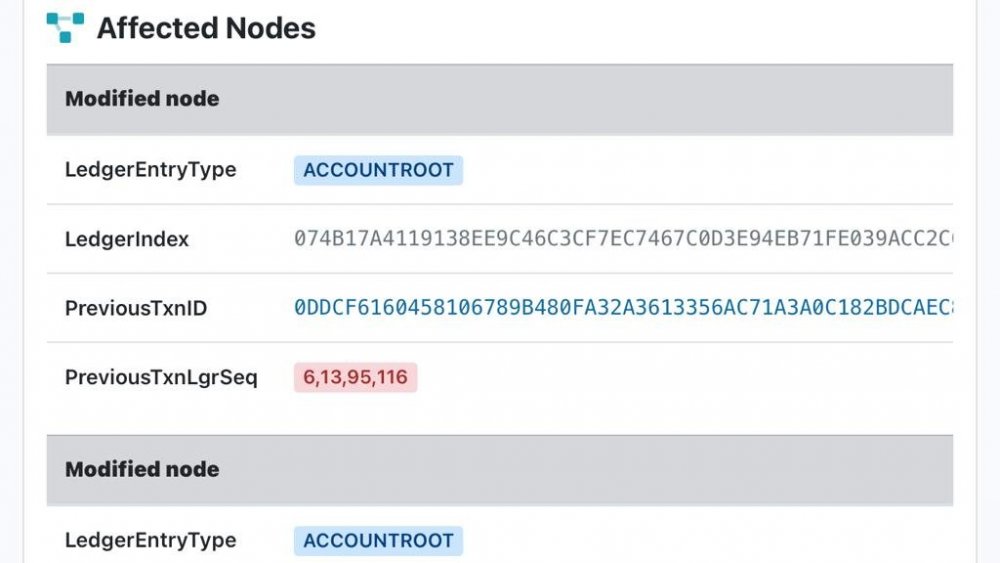
Task: Click the Affected Nodes tree icon
Action: coord(65,28)
